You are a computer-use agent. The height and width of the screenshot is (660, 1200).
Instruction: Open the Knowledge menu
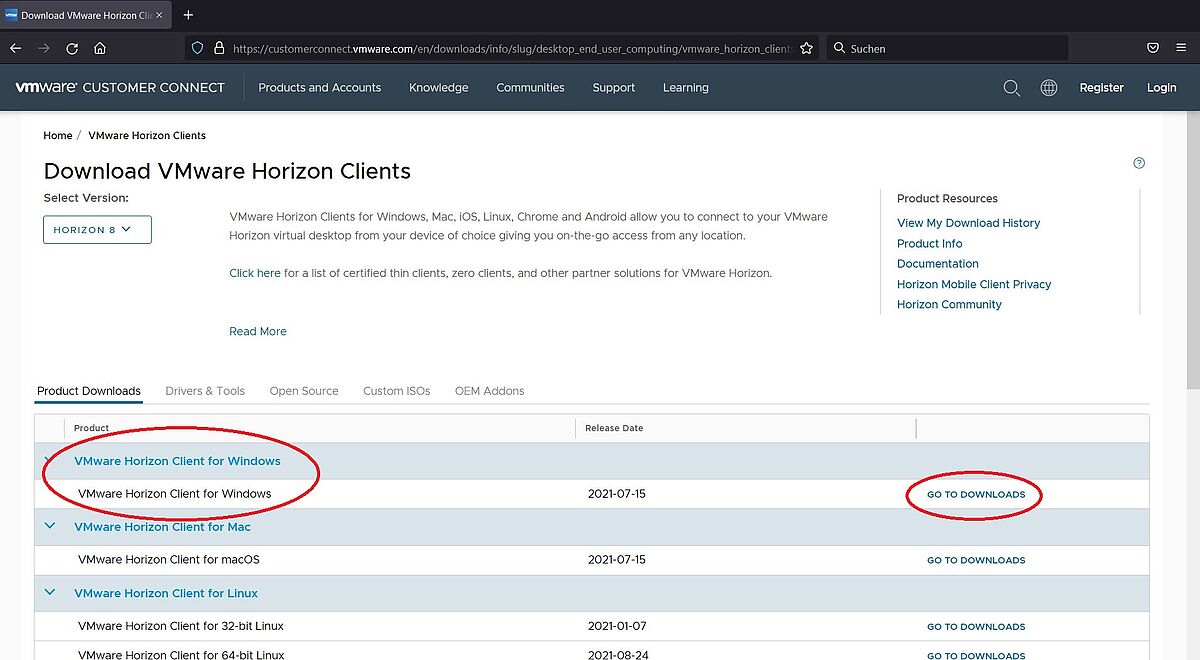439,88
